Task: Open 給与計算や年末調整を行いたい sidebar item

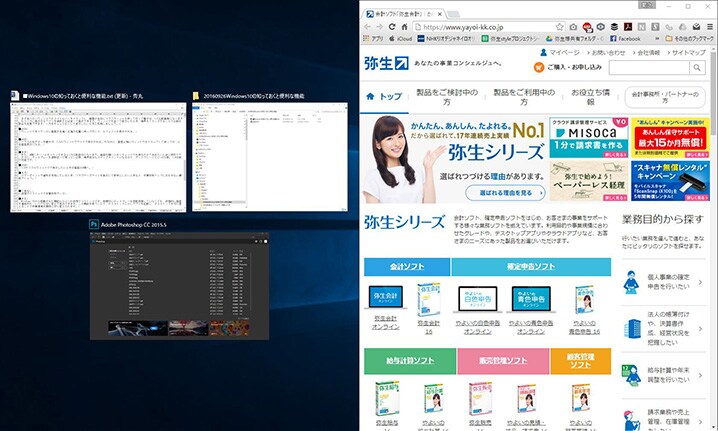Action: coord(663,375)
